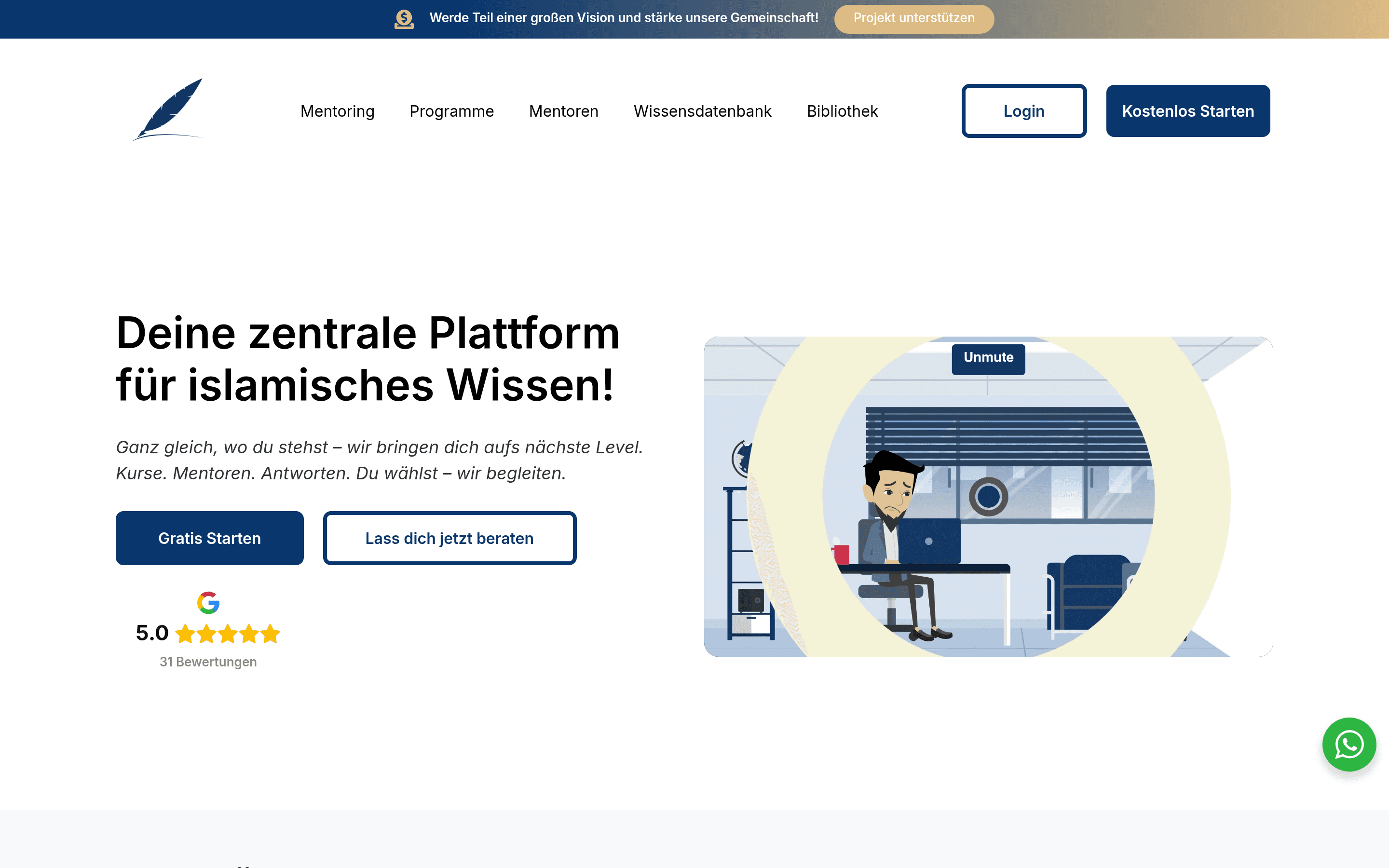Open the 31 Bewertungen reviews link

[x=208, y=661]
